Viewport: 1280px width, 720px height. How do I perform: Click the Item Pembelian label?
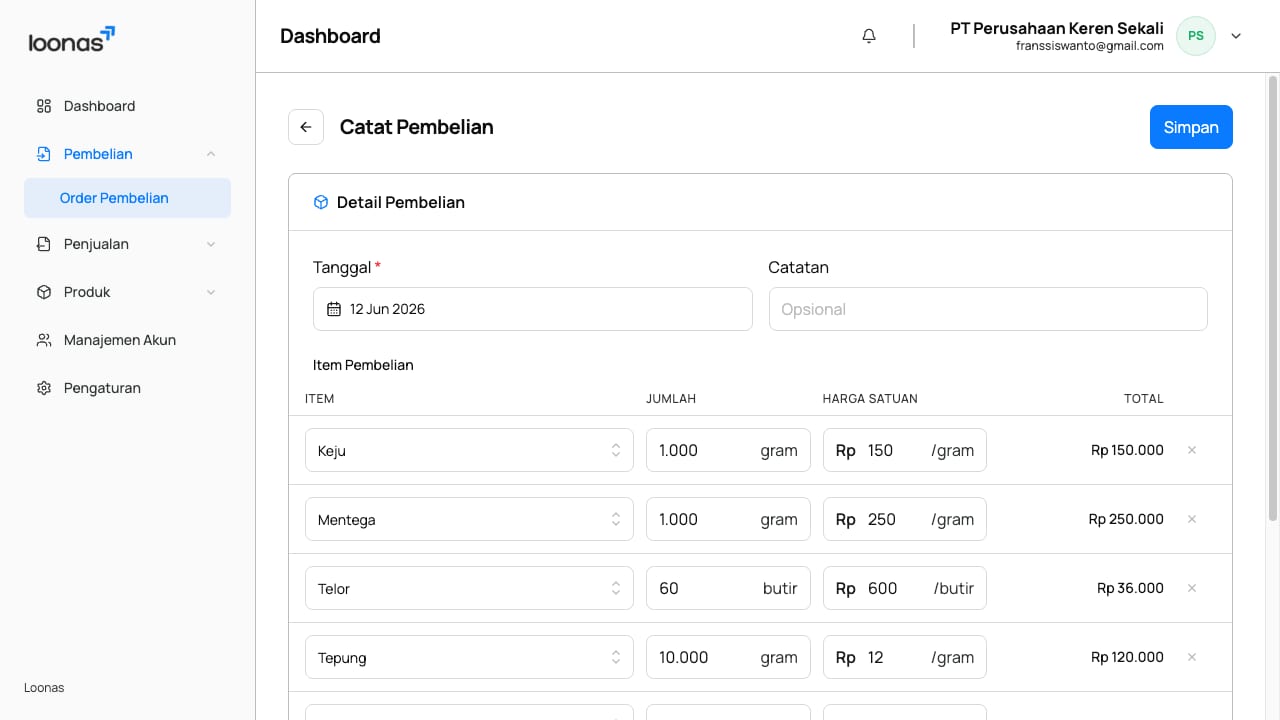point(363,365)
